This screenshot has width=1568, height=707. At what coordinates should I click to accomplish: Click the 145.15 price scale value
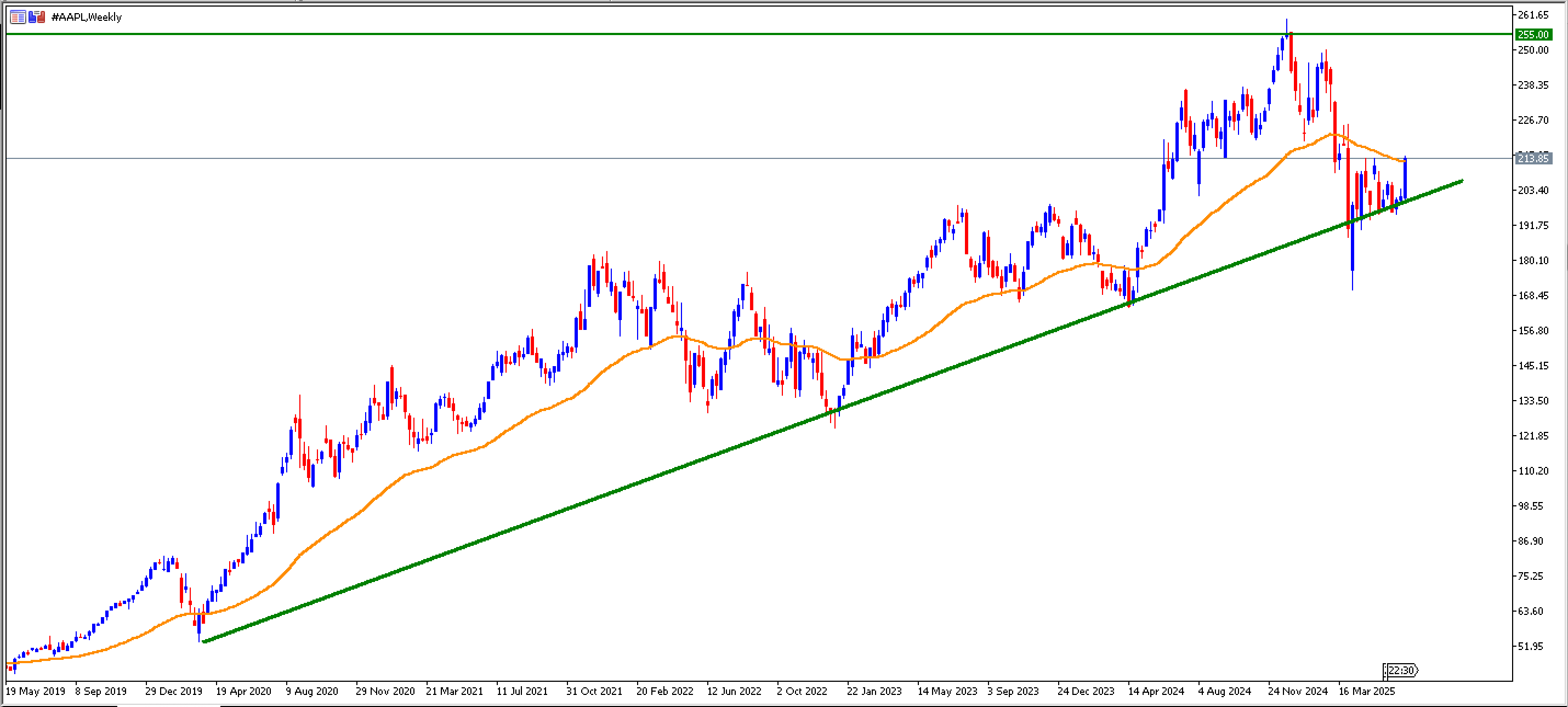(x=1533, y=366)
